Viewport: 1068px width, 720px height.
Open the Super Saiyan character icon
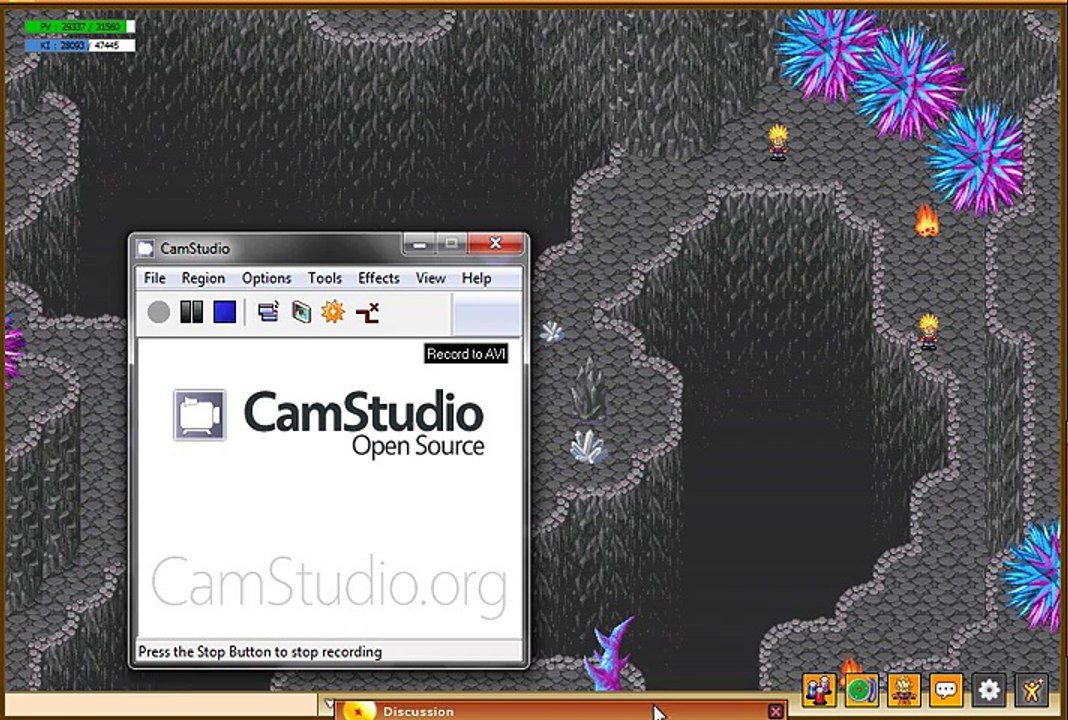pyautogui.click(x=904, y=690)
